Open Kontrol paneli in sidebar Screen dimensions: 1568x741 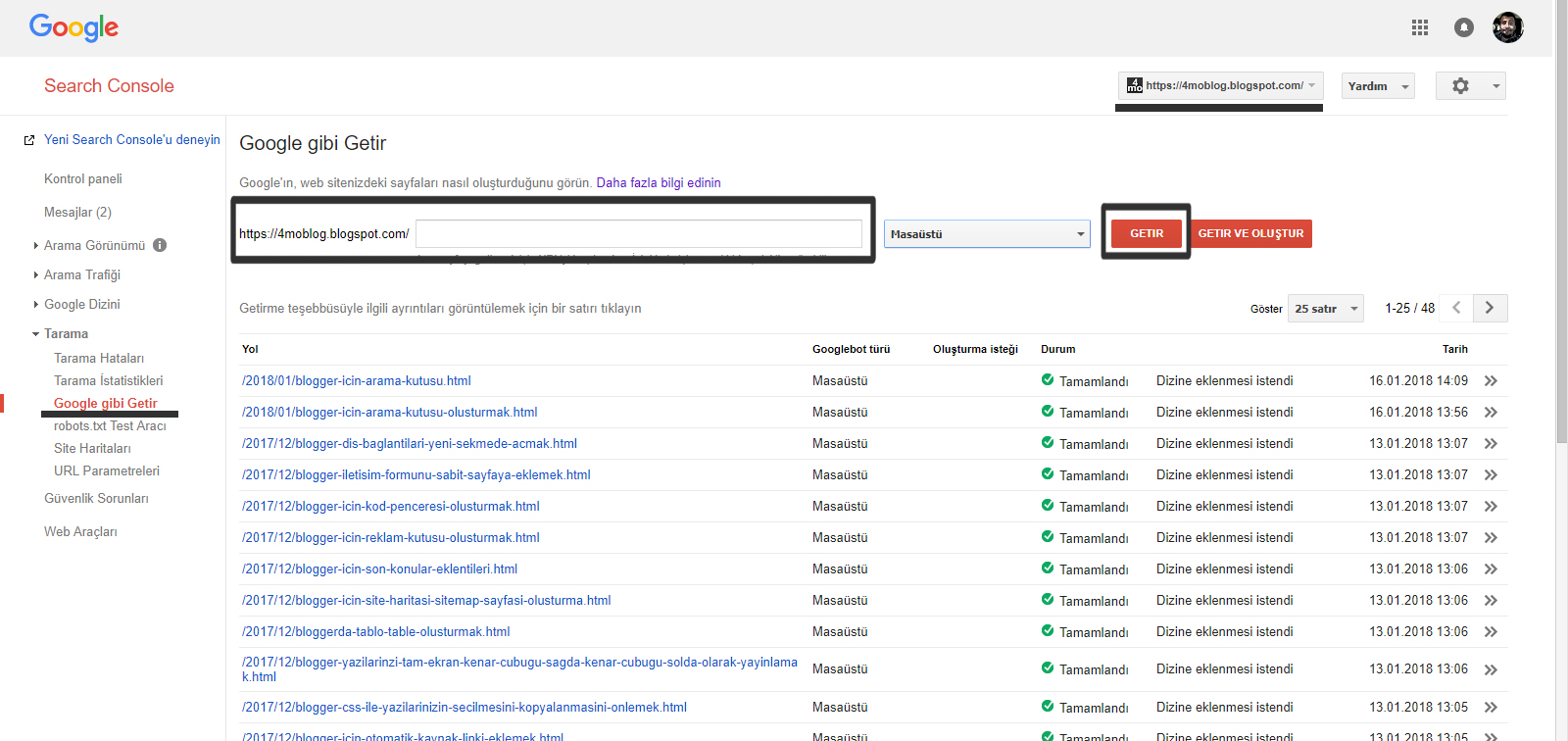coord(83,178)
